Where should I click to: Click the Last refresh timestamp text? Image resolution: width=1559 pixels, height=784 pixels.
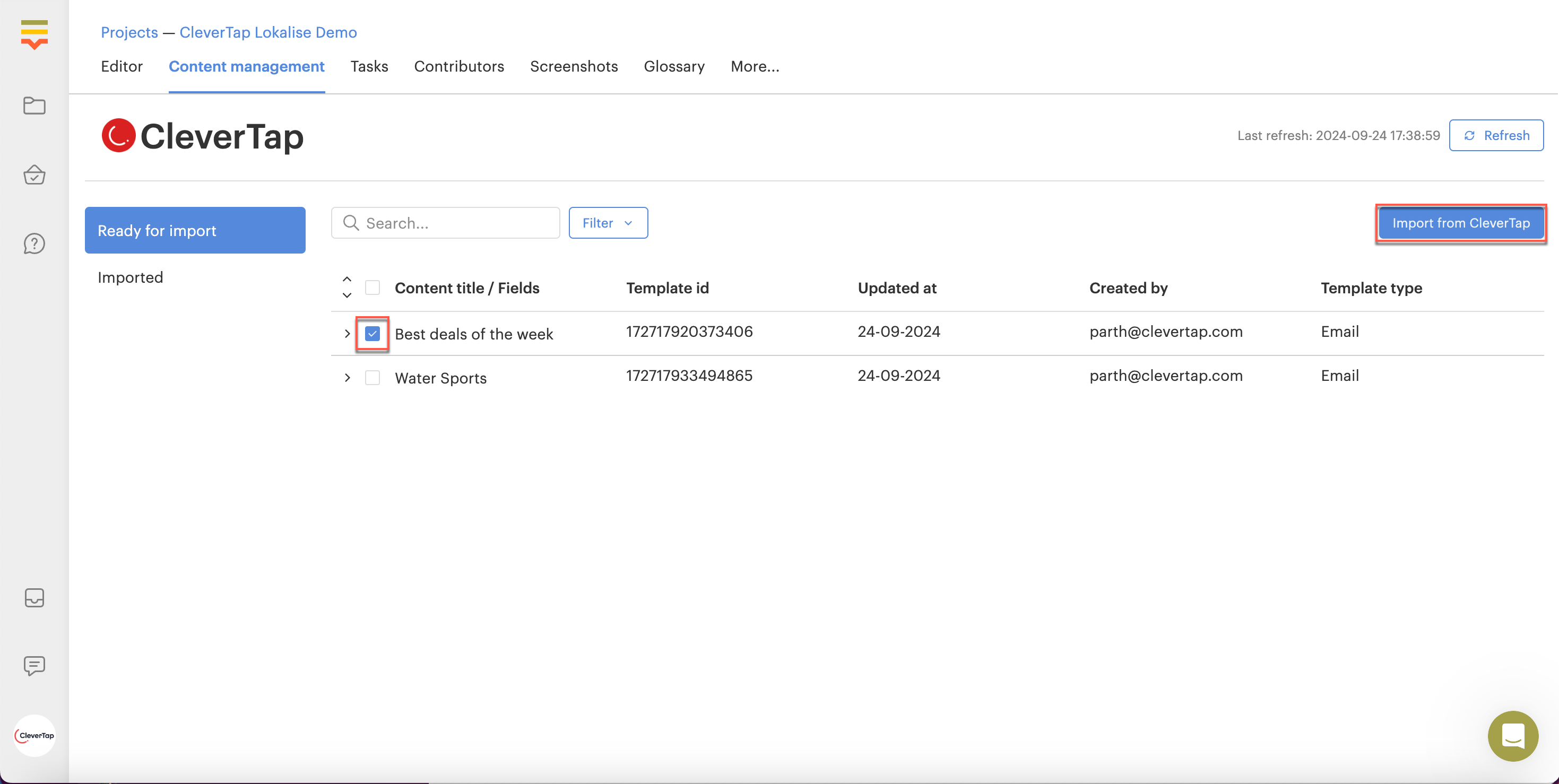click(1338, 135)
